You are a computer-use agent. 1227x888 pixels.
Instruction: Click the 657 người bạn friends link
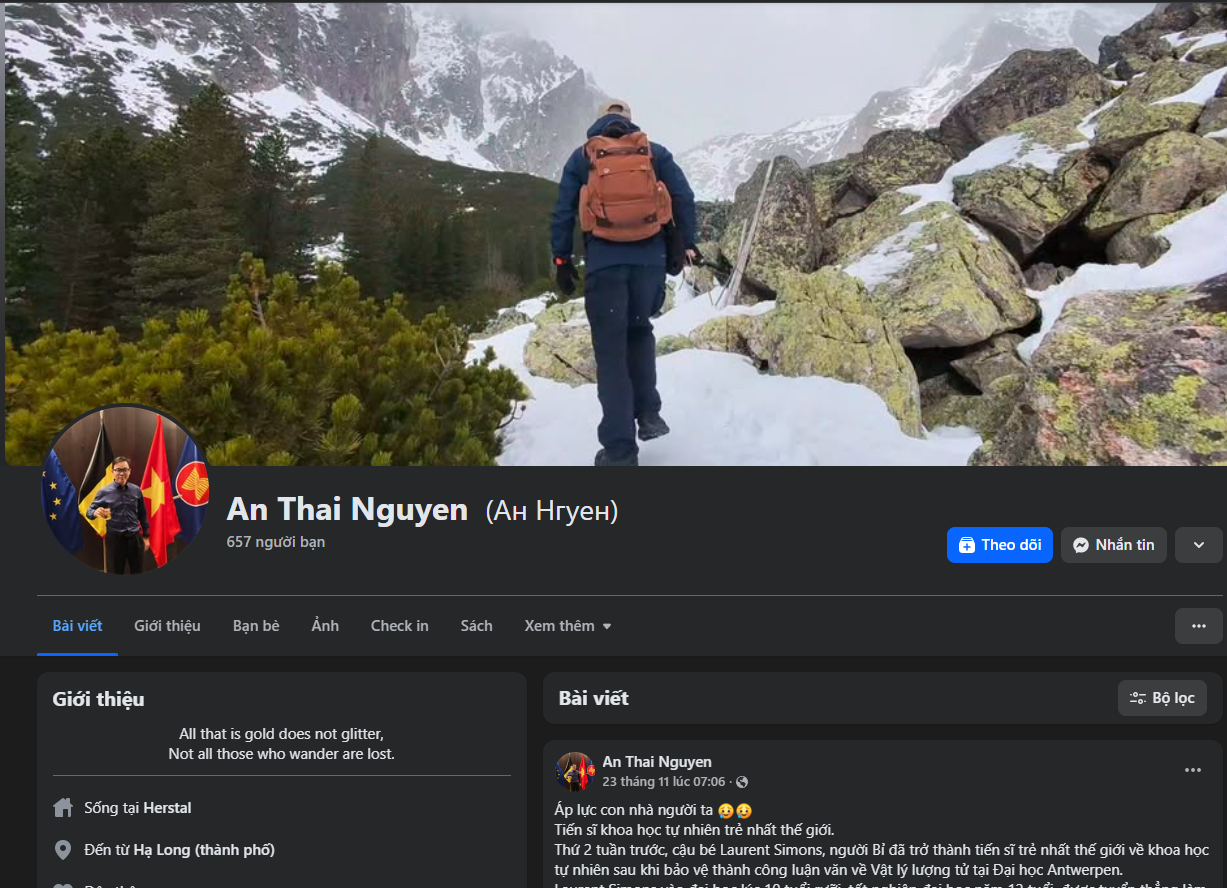[276, 542]
